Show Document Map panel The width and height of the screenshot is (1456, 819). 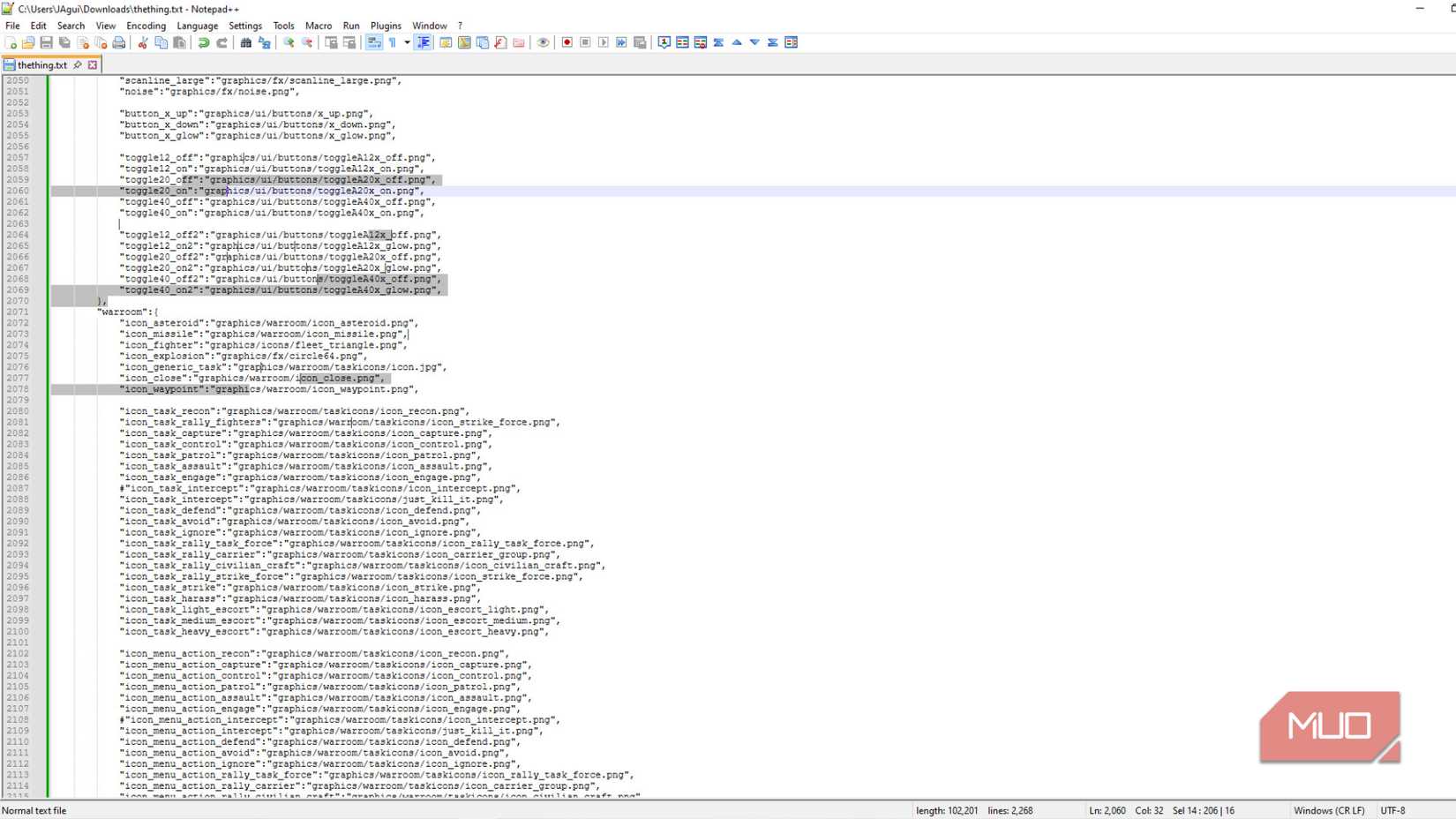point(464,42)
